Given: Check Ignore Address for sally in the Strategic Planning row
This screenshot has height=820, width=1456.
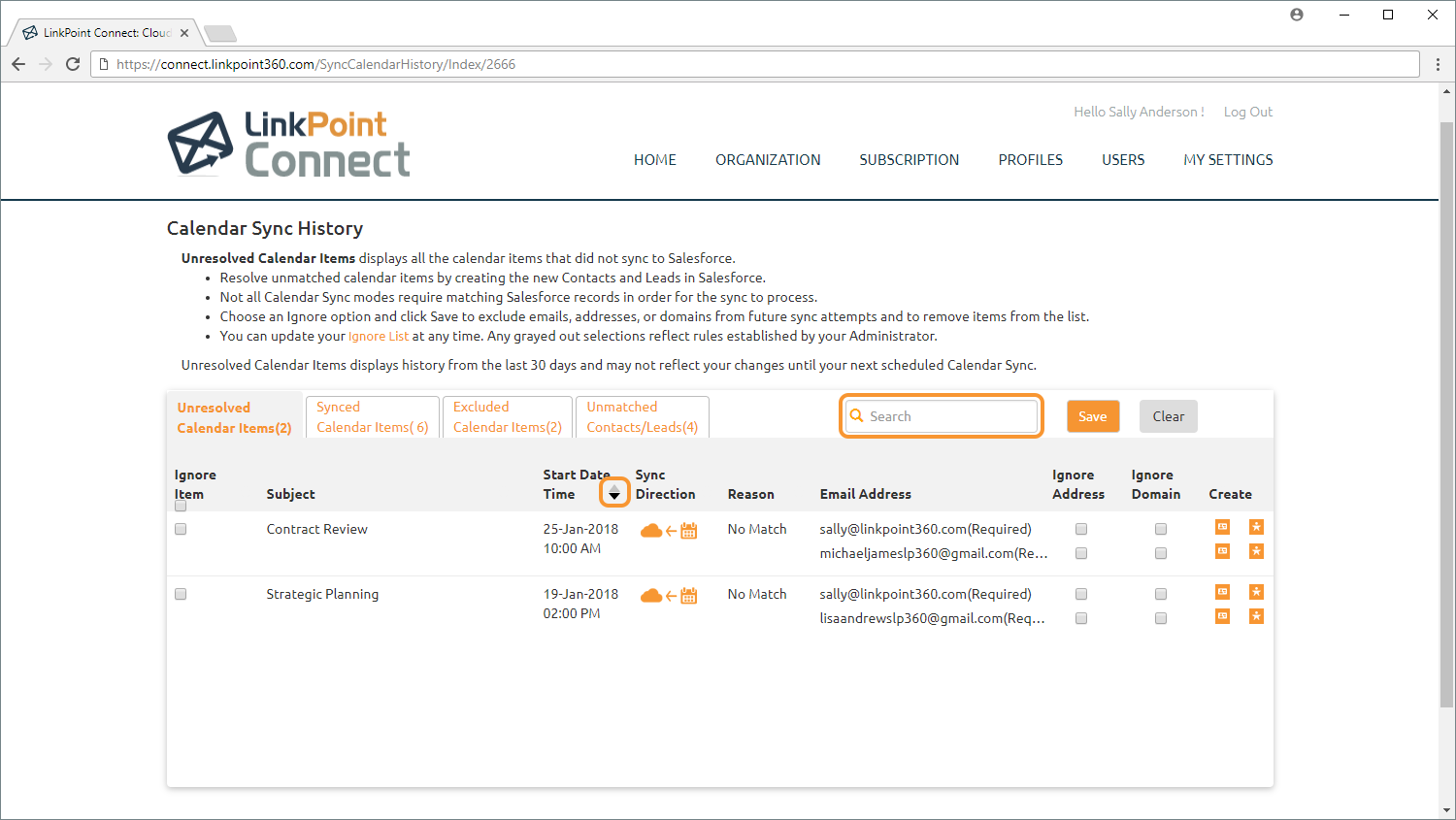Looking at the screenshot, I should pos(1081,594).
